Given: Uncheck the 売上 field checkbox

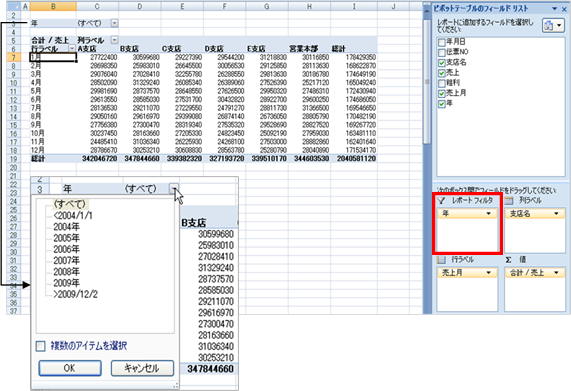Looking at the screenshot, I should (x=441, y=73).
